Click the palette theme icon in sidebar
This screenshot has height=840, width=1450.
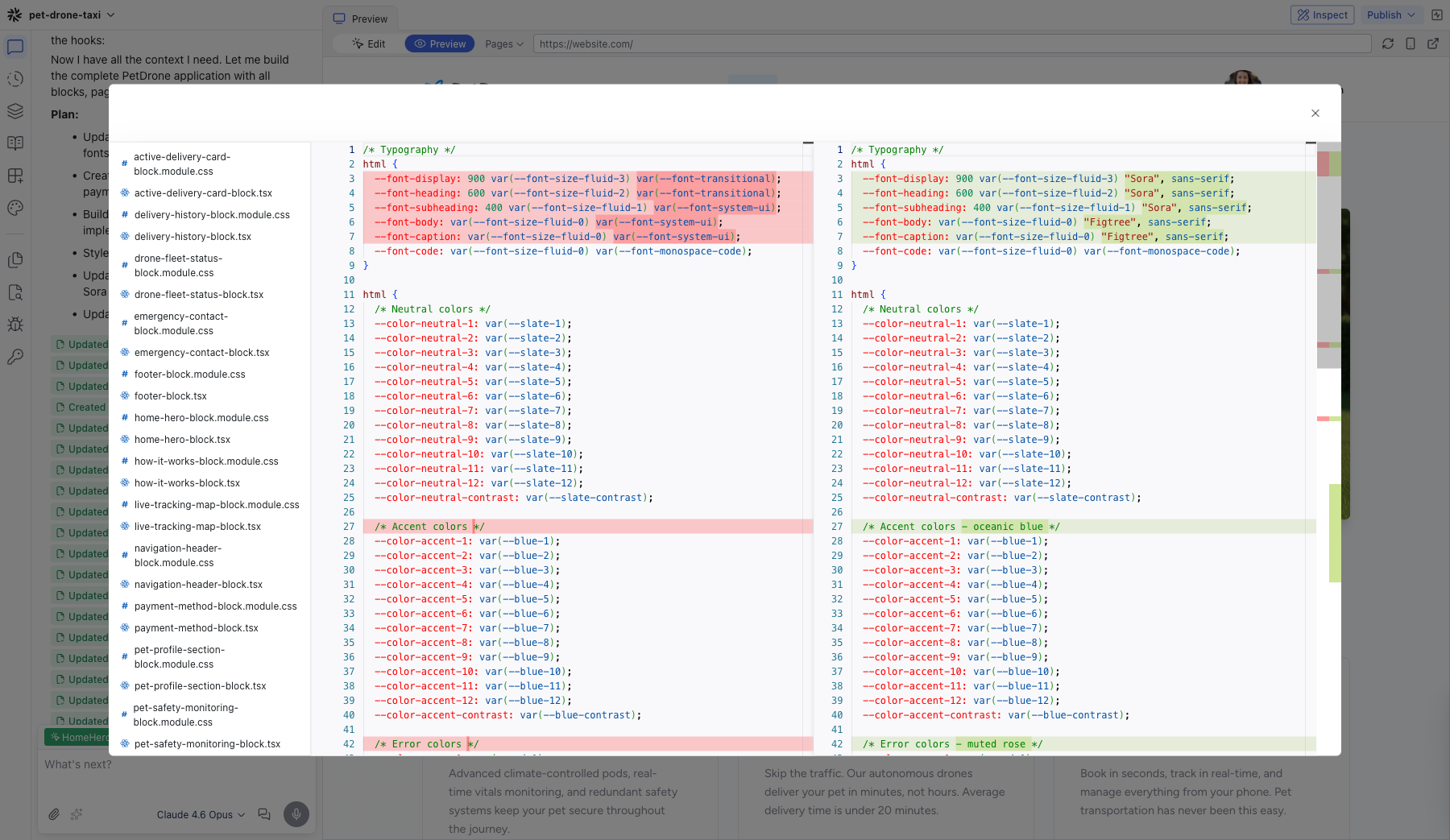15,208
